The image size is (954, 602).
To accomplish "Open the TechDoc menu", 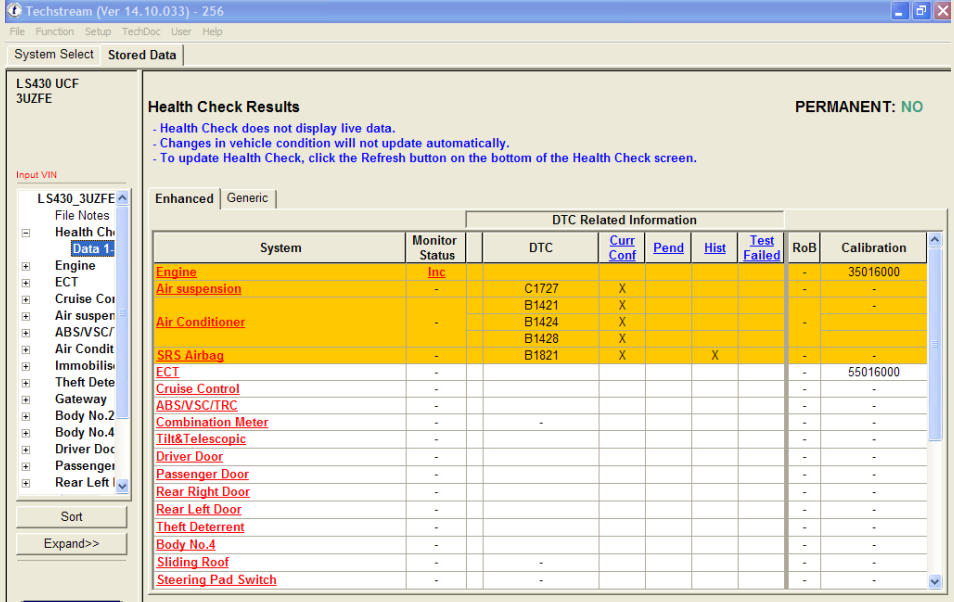I will pos(140,32).
